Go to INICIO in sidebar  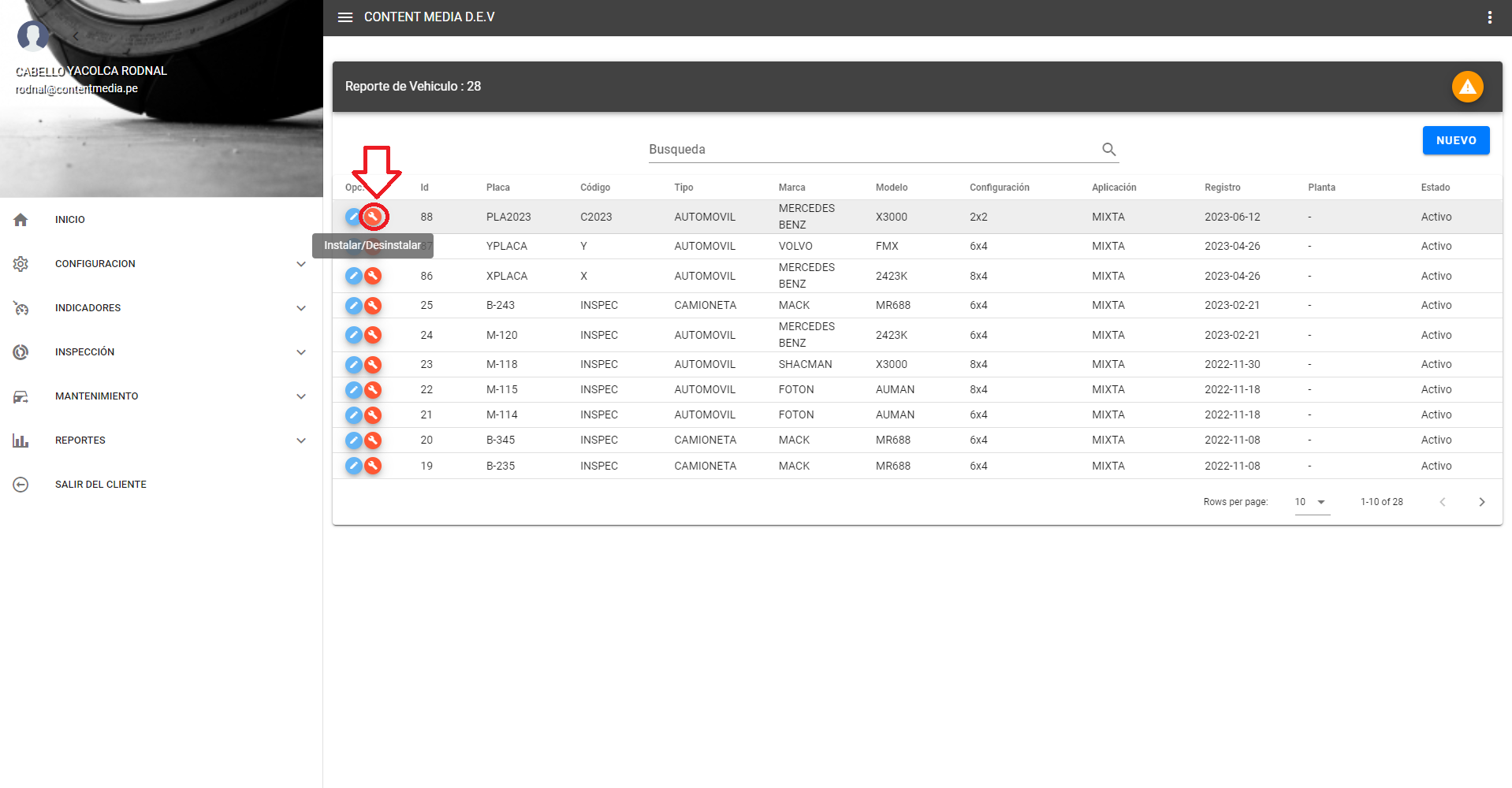(x=70, y=220)
